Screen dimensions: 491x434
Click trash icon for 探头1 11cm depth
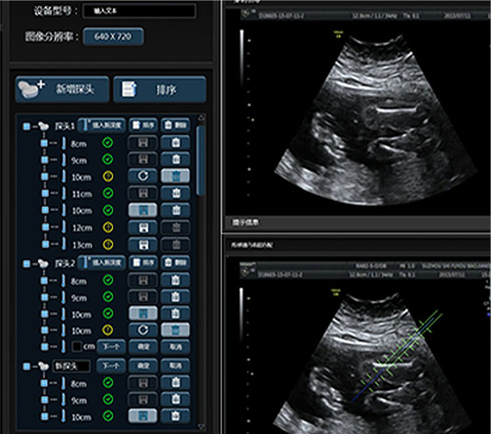click(175, 193)
